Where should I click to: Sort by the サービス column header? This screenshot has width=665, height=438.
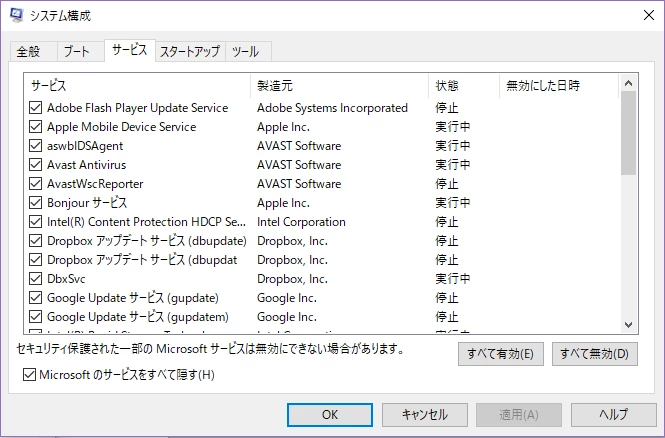click(x=138, y=86)
